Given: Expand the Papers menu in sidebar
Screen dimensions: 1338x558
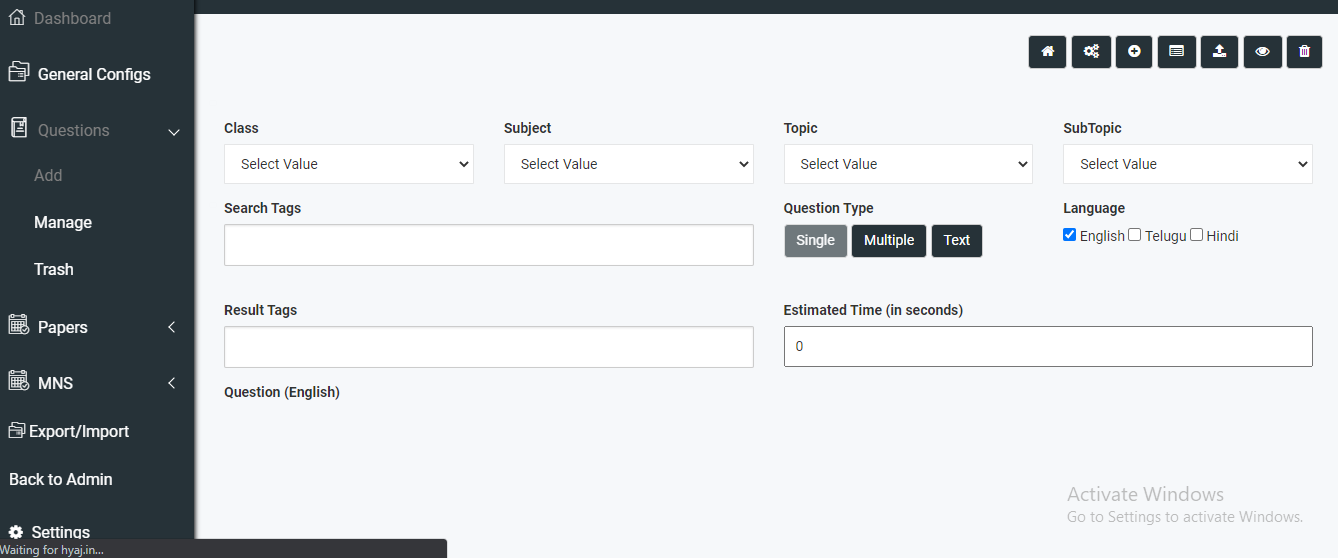Looking at the screenshot, I should click(63, 327).
